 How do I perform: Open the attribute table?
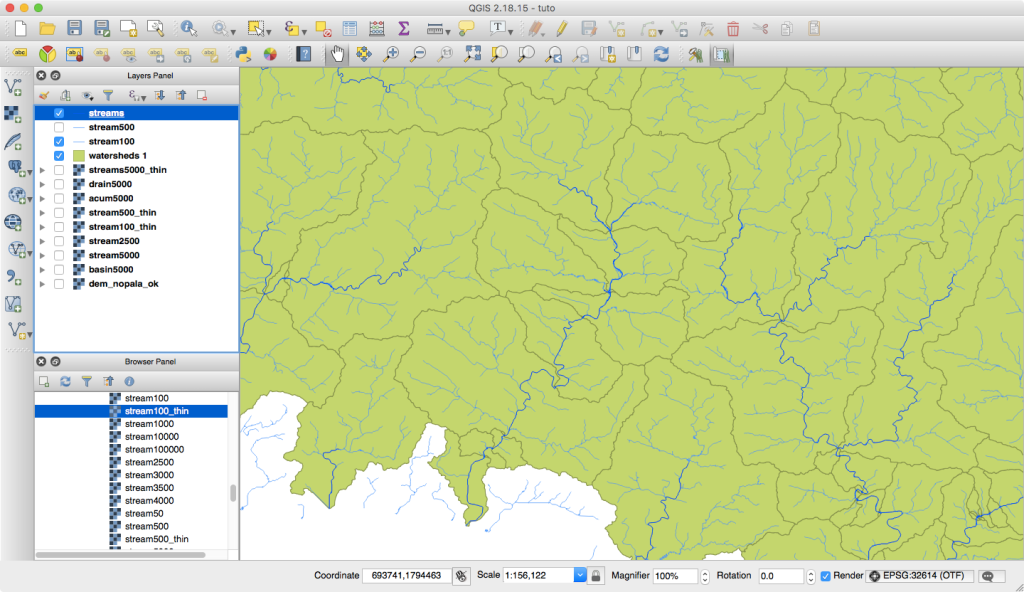(349, 28)
